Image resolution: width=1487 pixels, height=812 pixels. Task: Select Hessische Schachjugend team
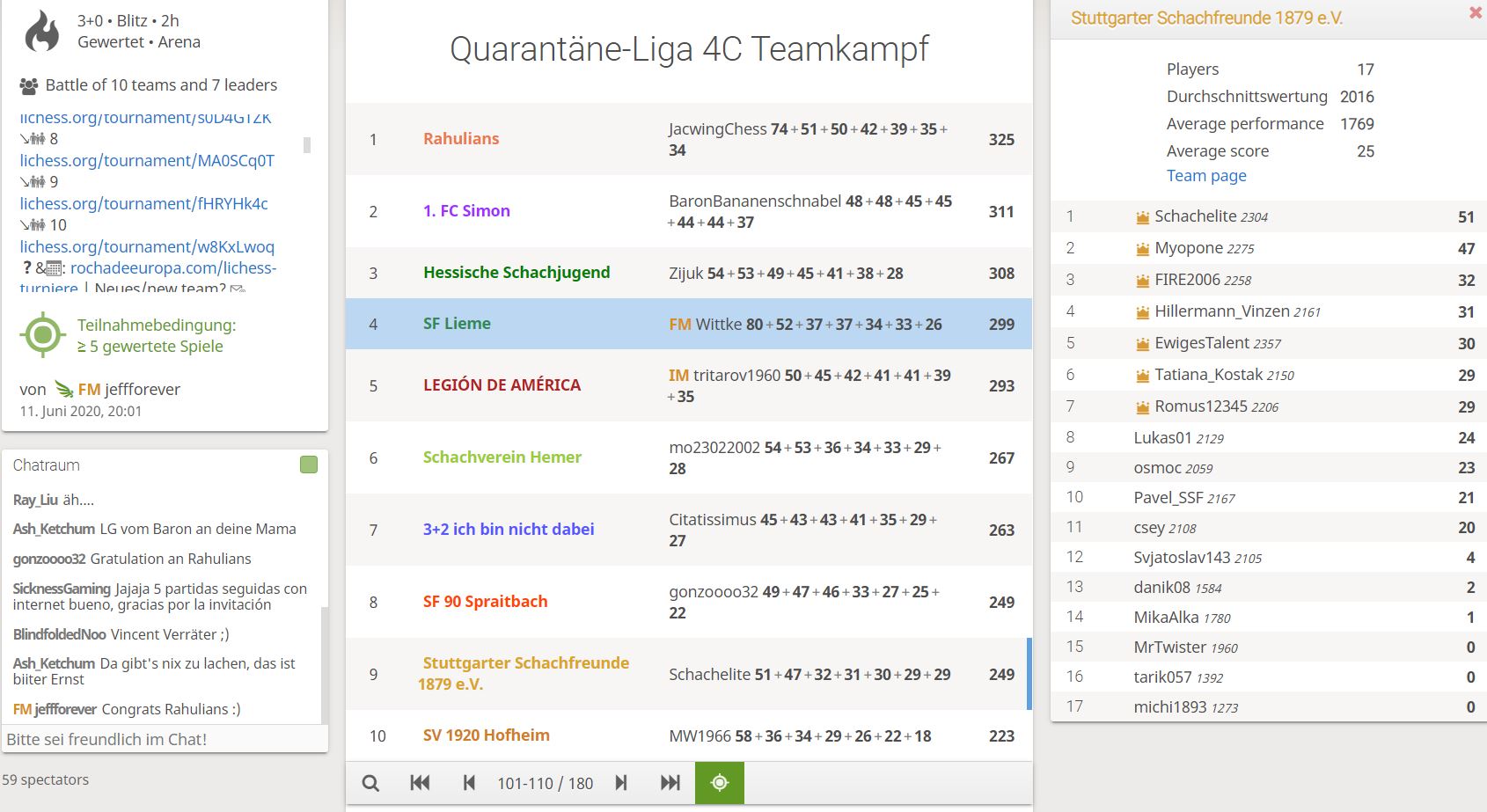coord(516,272)
